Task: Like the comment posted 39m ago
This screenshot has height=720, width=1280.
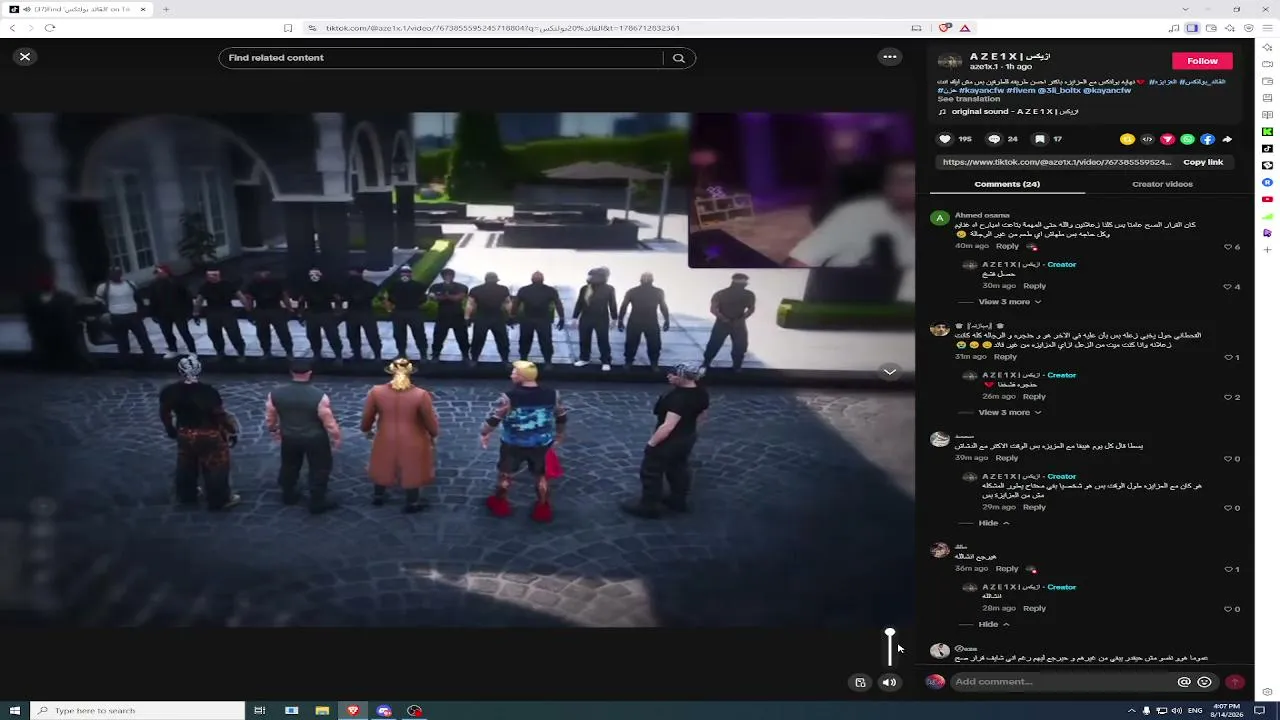Action: pyautogui.click(x=1228, y=459)
